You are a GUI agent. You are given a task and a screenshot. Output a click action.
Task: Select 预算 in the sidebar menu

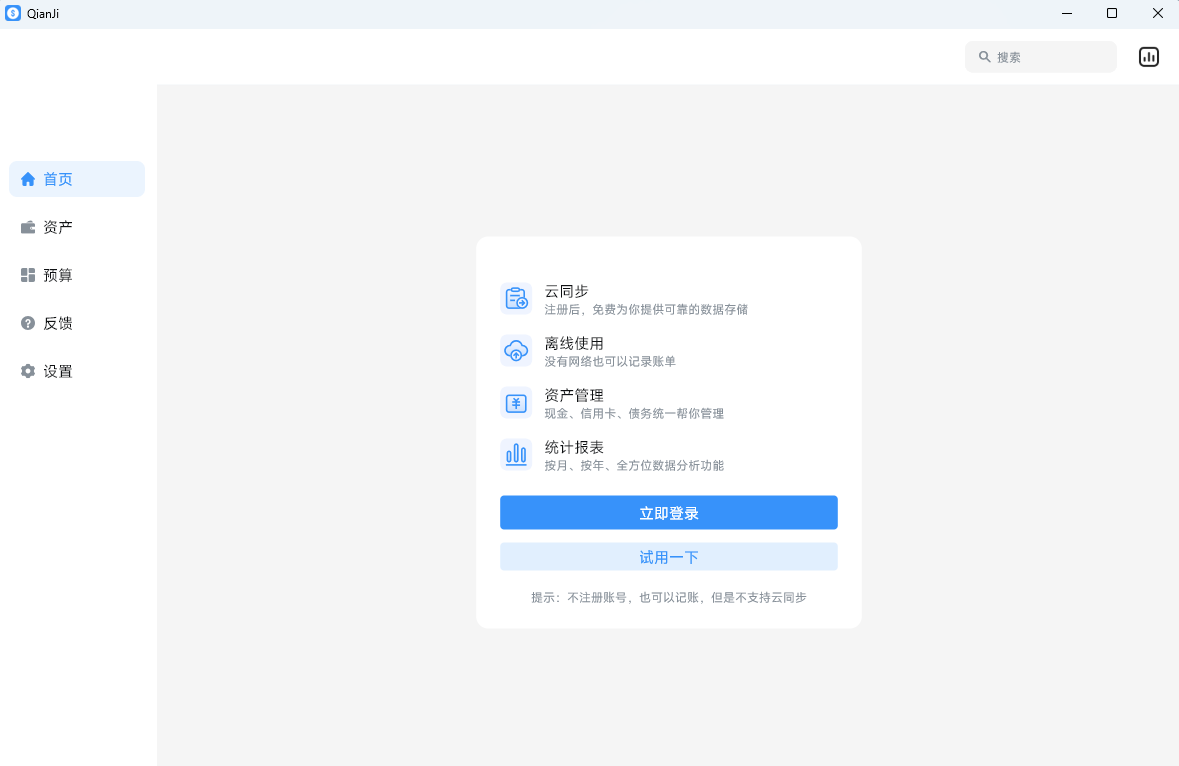(x=57, y=275)
